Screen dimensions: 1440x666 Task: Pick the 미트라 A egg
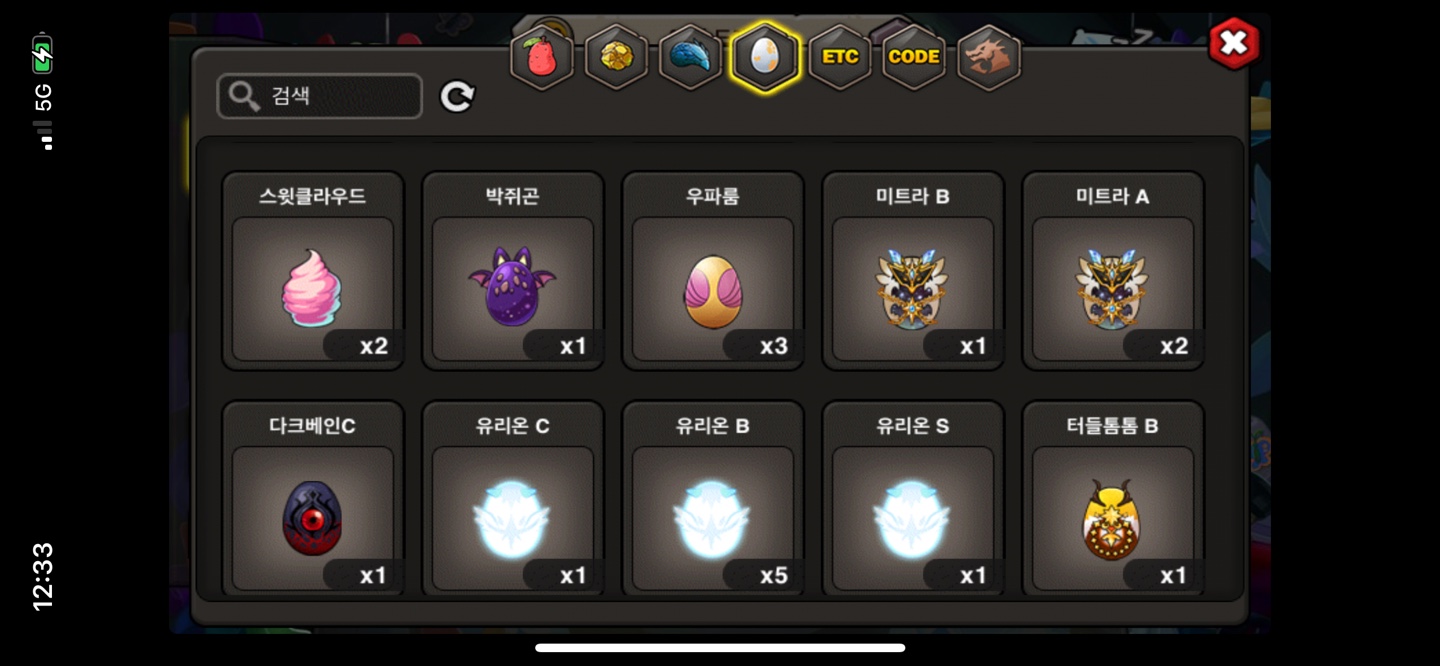[x=1113, y=271]
